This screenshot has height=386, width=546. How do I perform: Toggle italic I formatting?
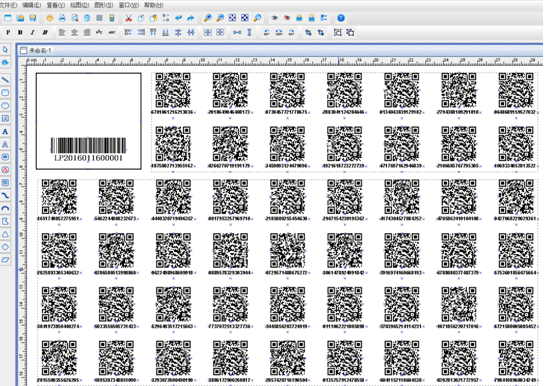coord(33,32)
